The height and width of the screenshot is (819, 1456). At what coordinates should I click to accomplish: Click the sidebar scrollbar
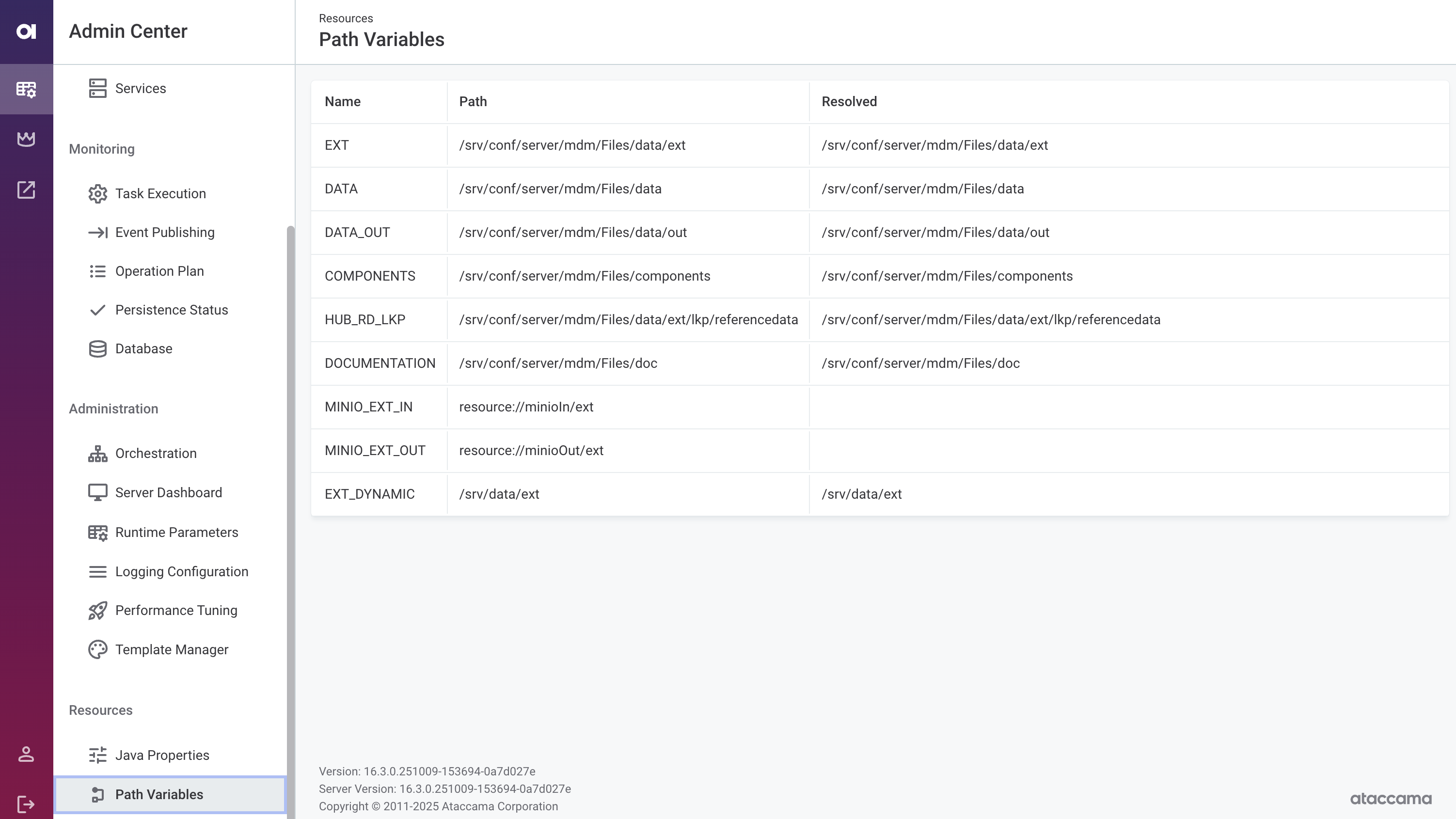(290, 509)
